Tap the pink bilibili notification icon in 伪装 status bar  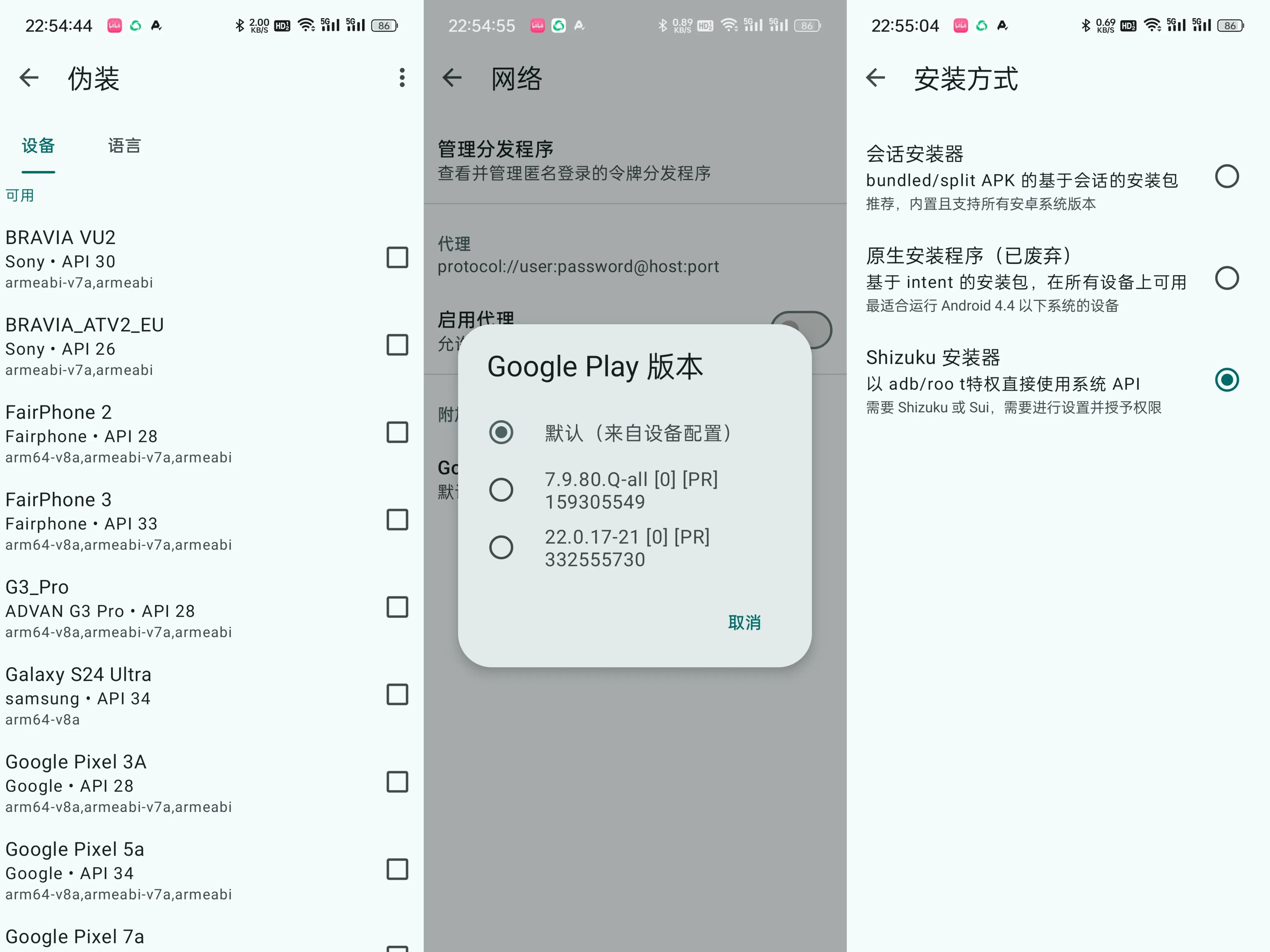114,25
